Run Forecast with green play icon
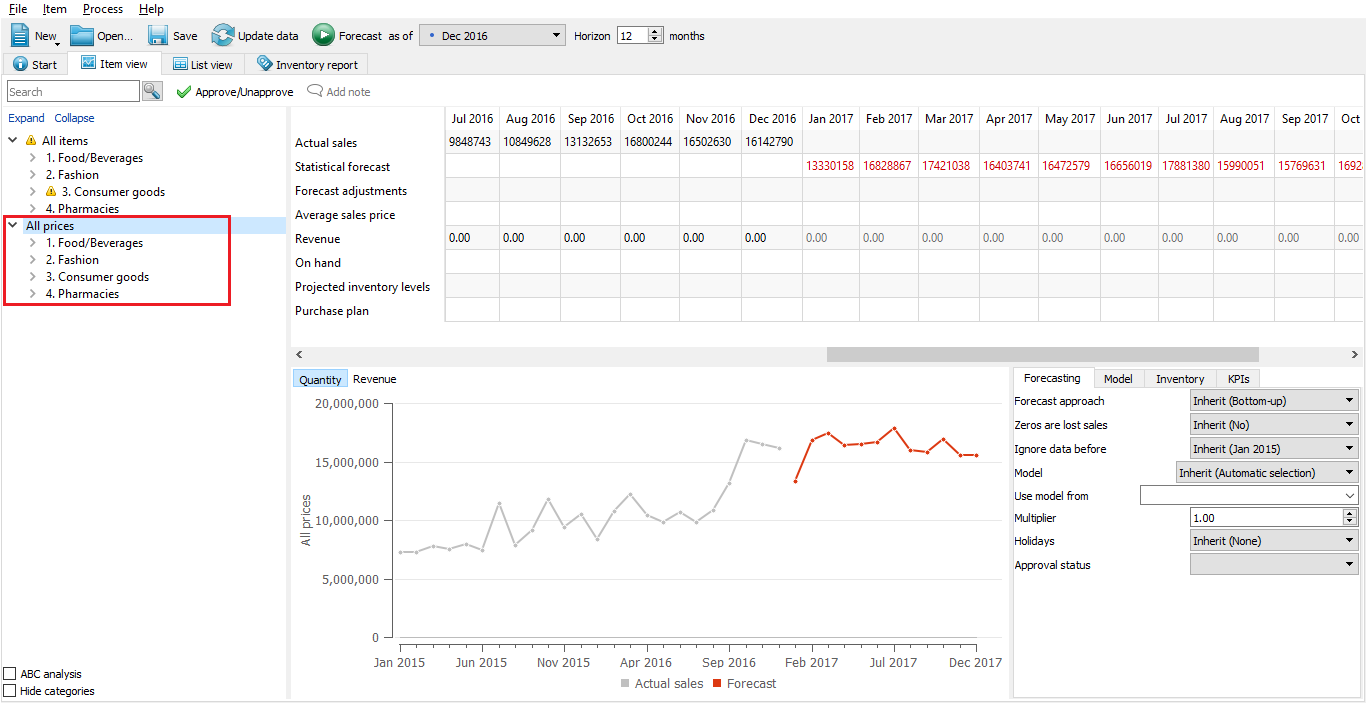The height and width of the screenshot is (703, 1366). (323, 35)
